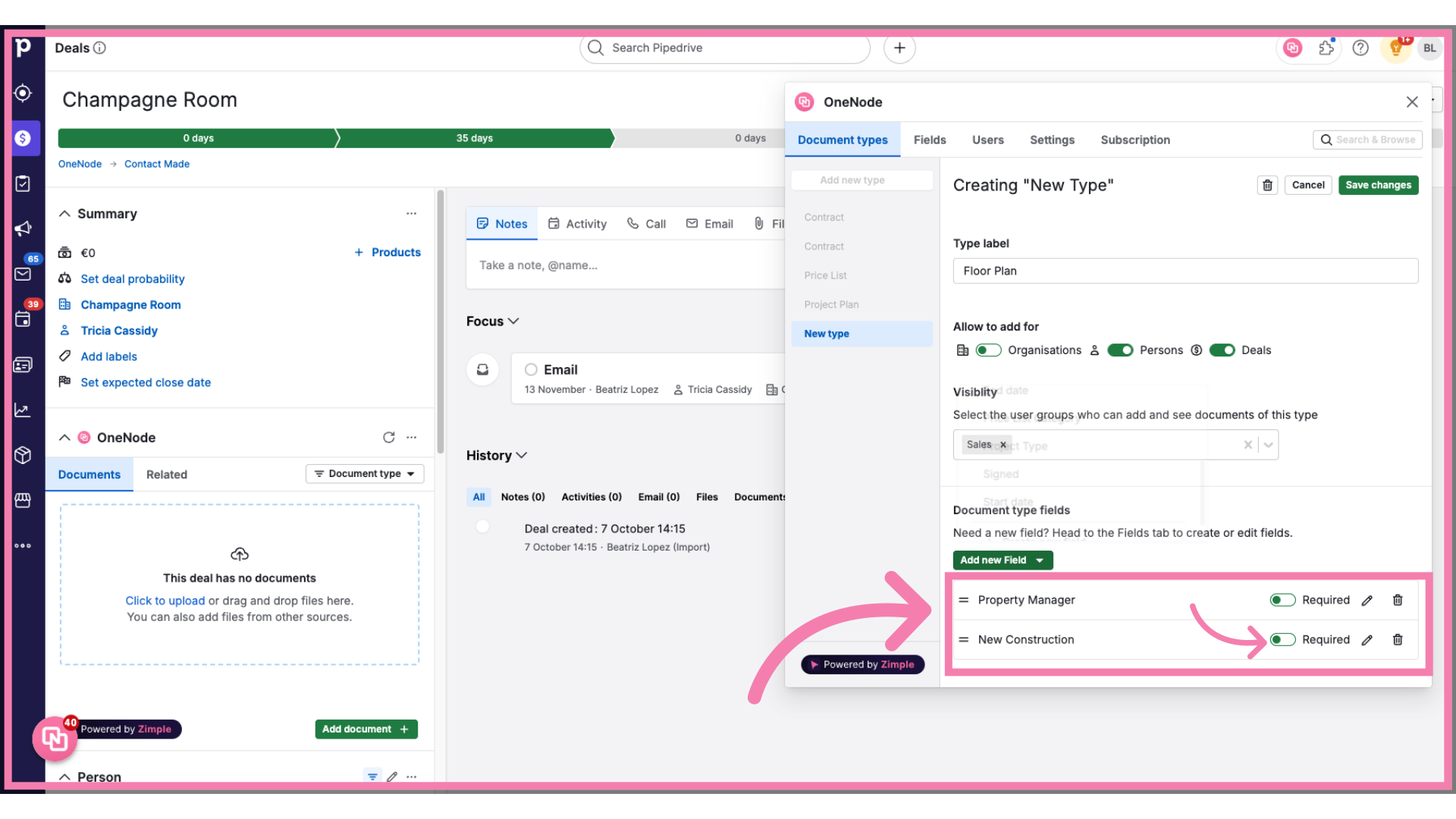Toggle Required for New Construction
The height and width of the screenshot is (819, 1456).
tap(1282, 639)
